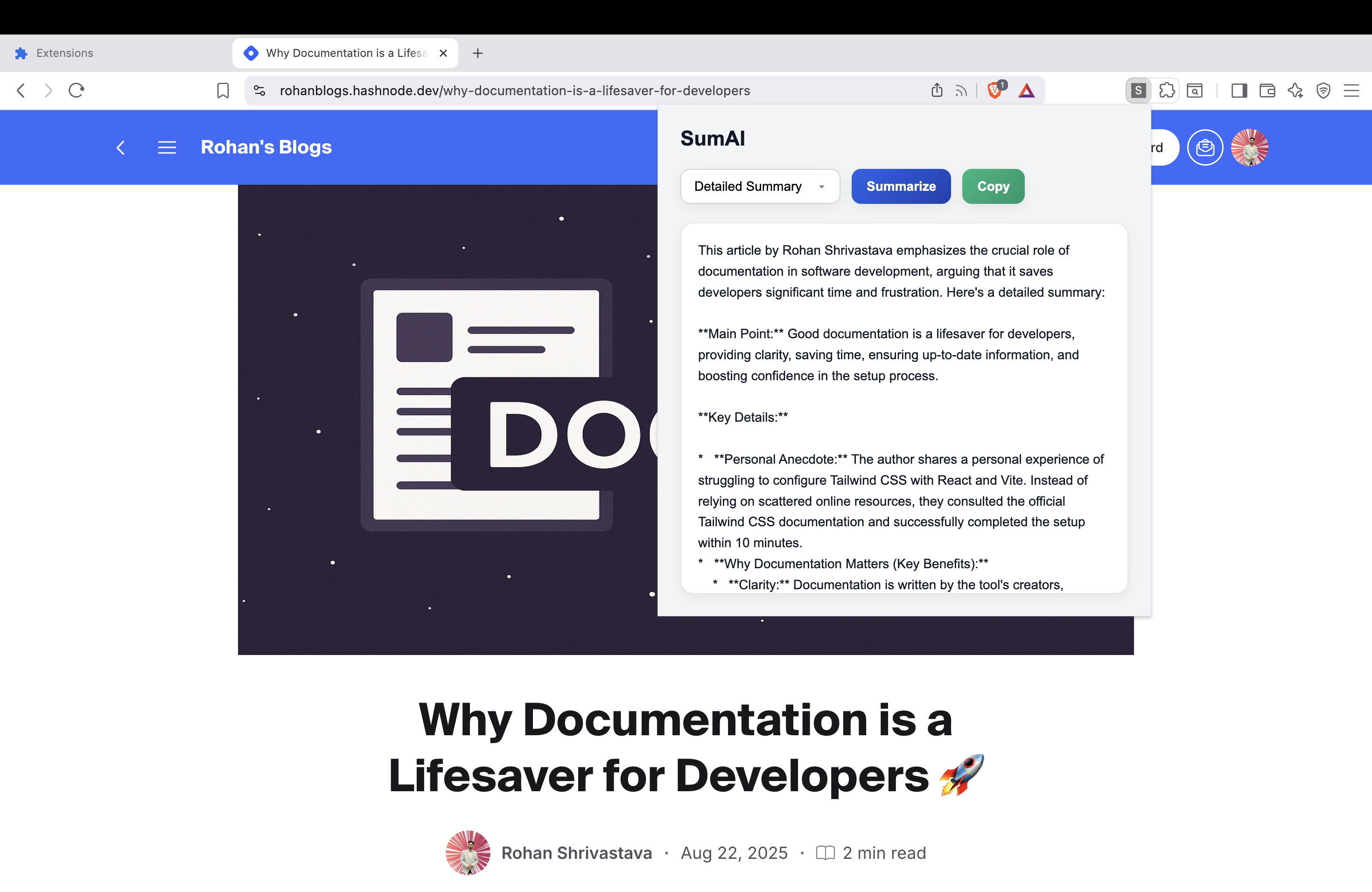Open the Leo AI sparkle icon
The height and width of the screenshot is (892, 1372).
(x=1295, y=91)
